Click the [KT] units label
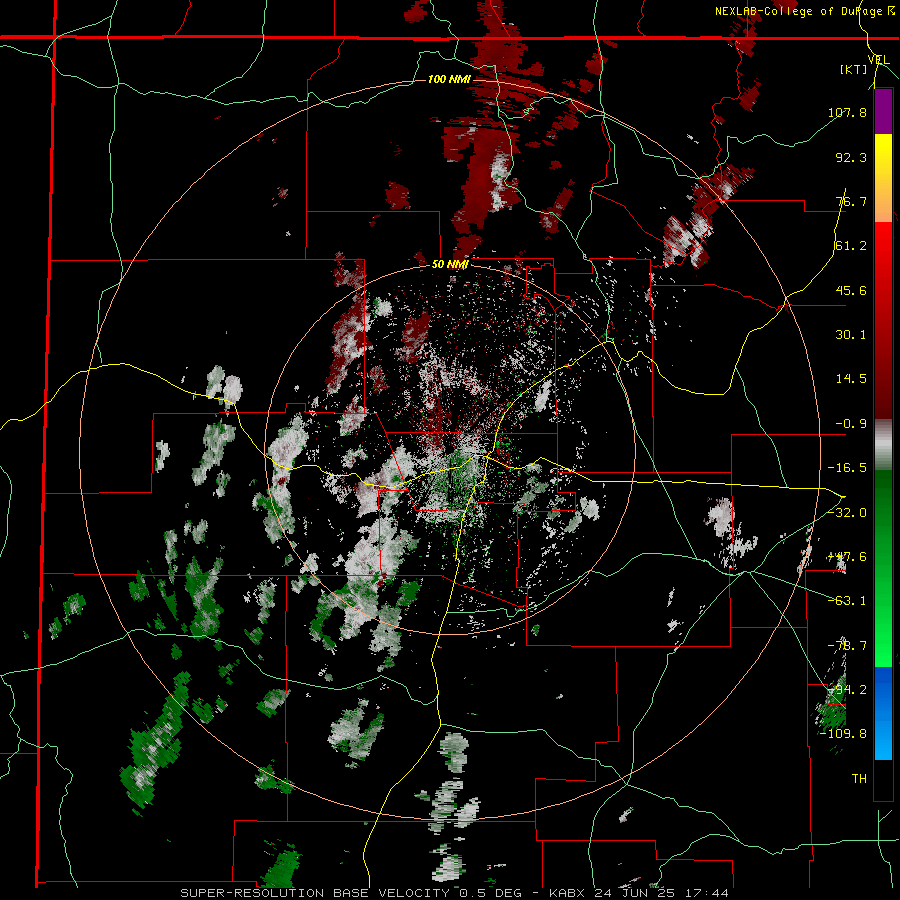 [x=854, y=69]
